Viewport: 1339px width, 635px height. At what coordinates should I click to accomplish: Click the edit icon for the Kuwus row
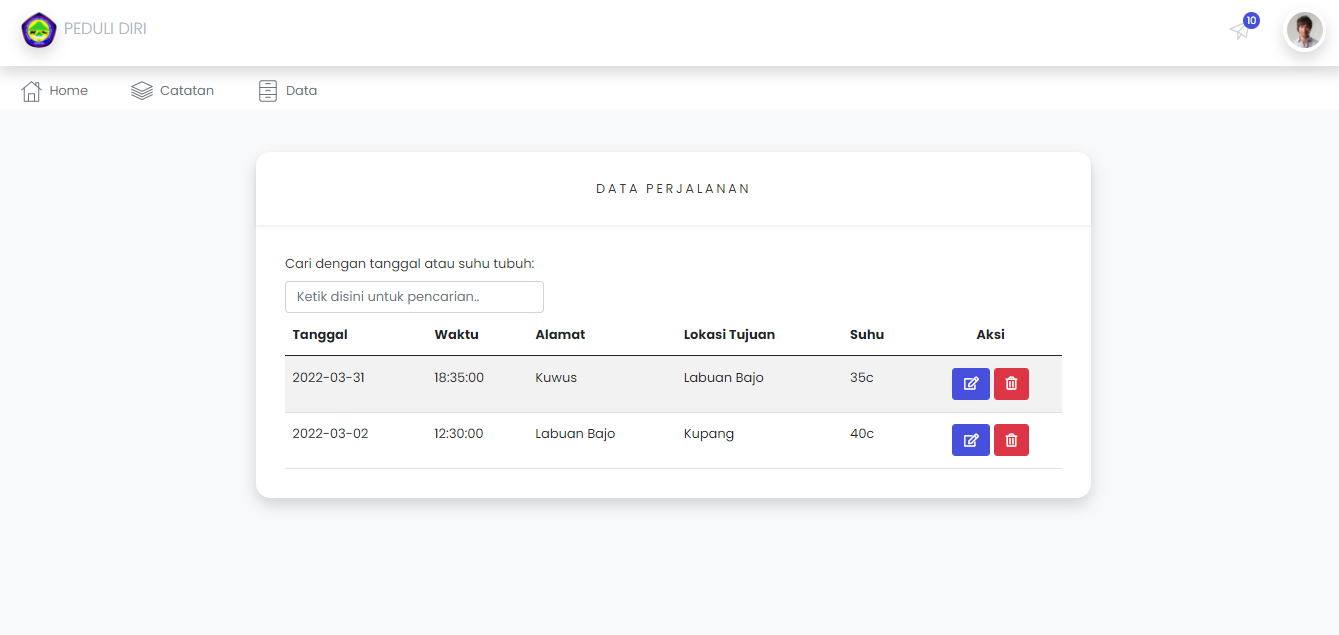click(x=970, y=383)
